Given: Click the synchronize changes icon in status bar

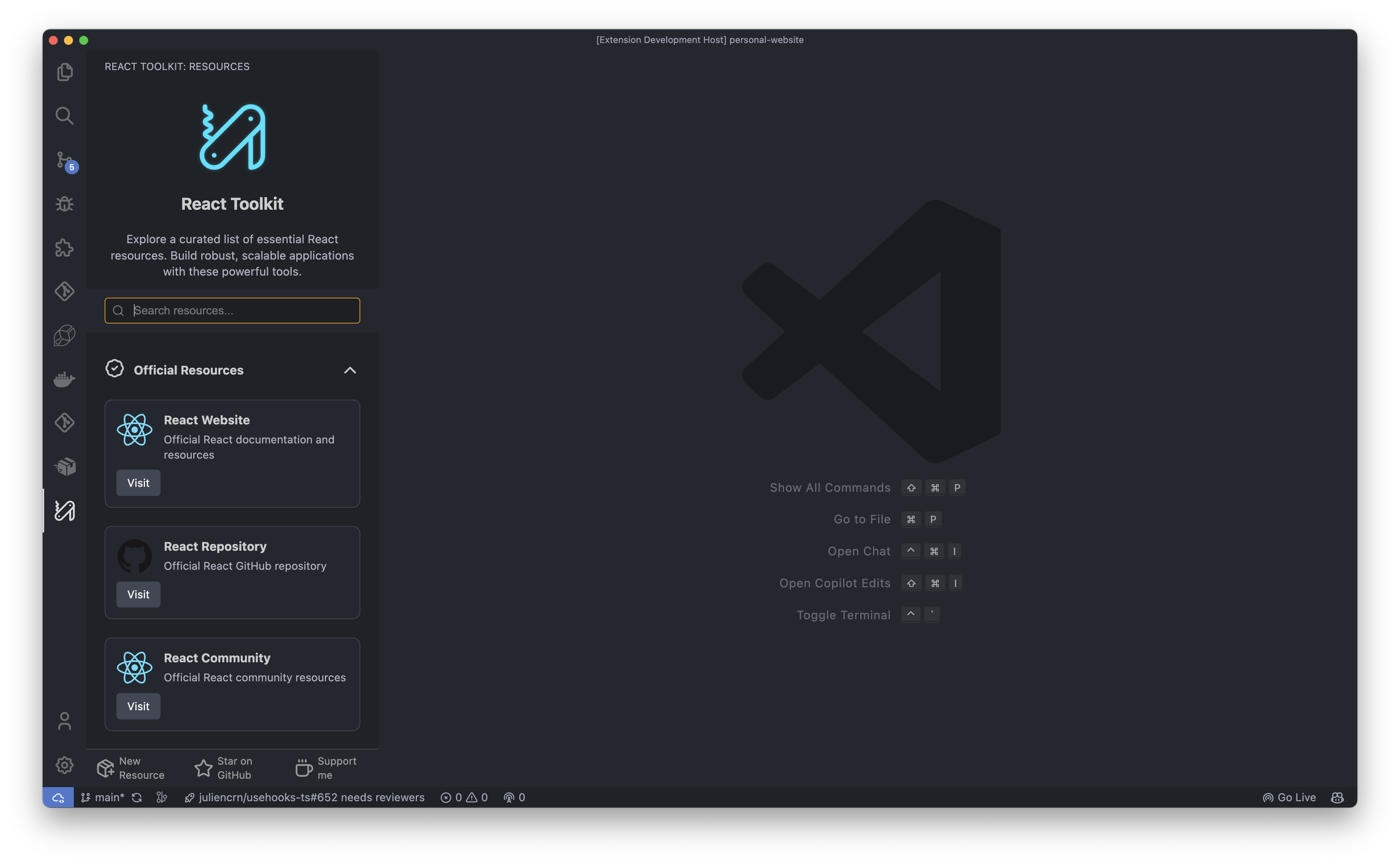Looking at the screenshot, I should tap(137, 797).
